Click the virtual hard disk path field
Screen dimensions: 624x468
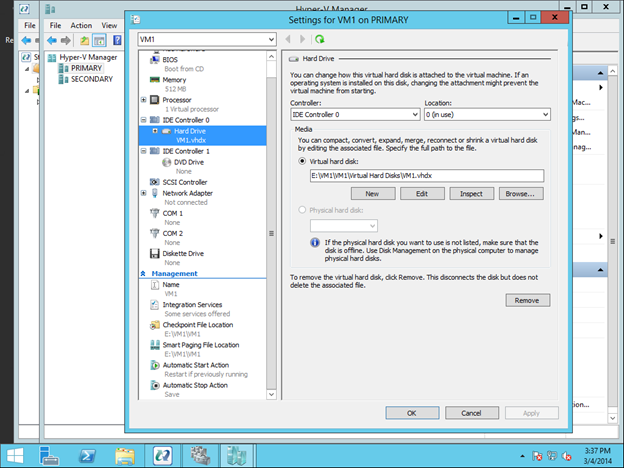pos(426,176)
